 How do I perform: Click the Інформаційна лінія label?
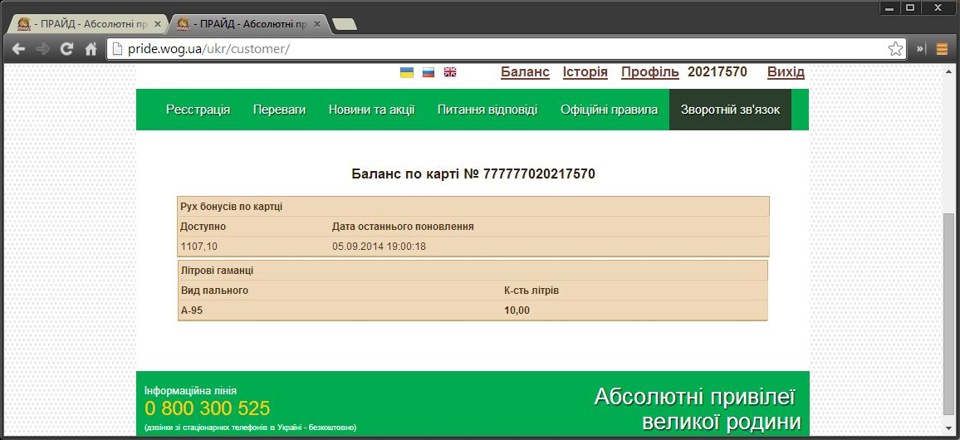190,390
